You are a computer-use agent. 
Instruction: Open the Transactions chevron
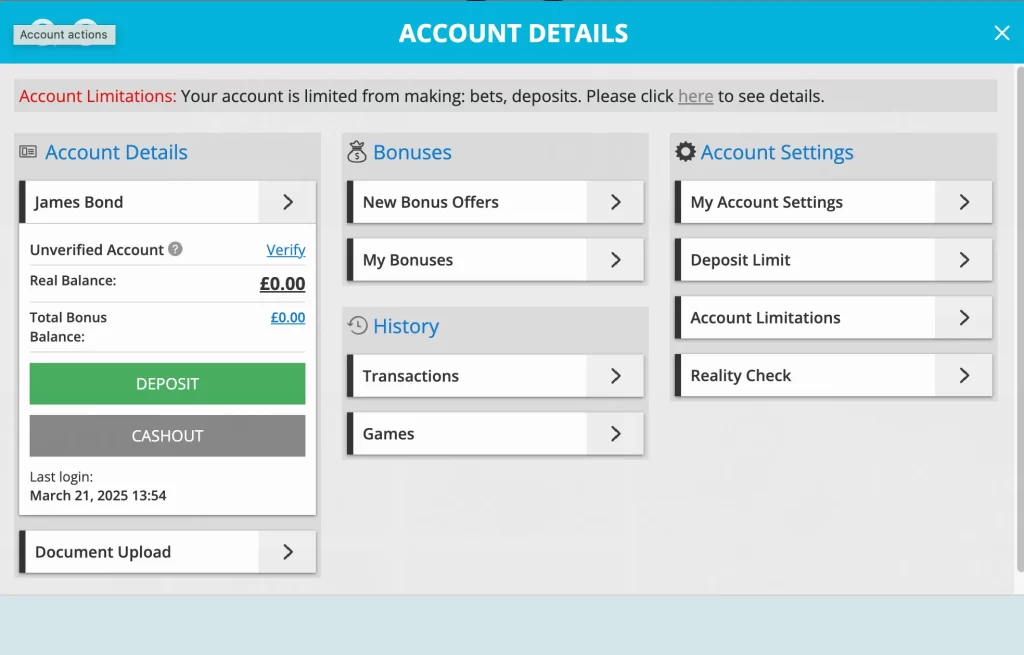click(618, 376)
